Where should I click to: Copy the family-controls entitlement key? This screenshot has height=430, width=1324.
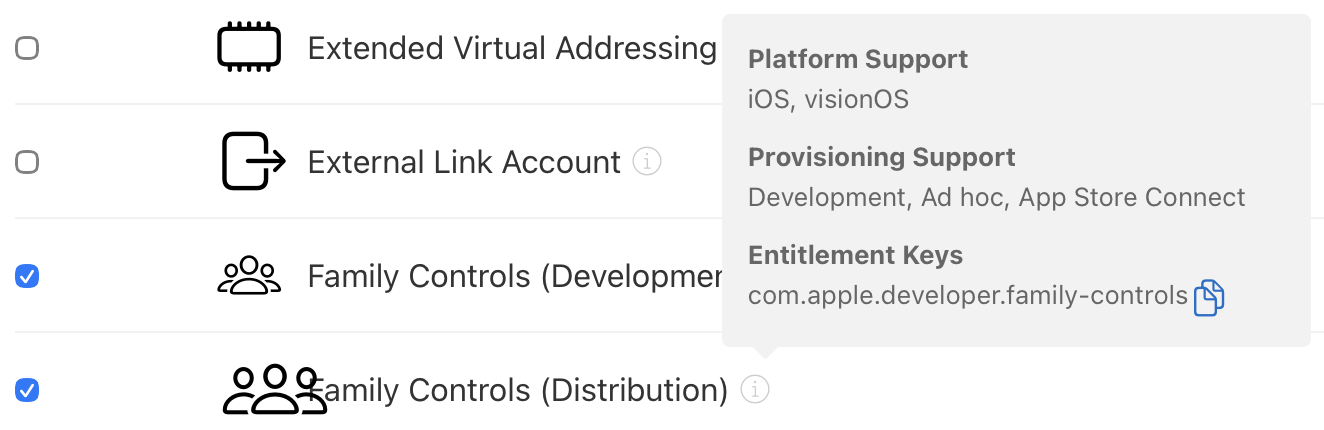tap(1209, 297)
